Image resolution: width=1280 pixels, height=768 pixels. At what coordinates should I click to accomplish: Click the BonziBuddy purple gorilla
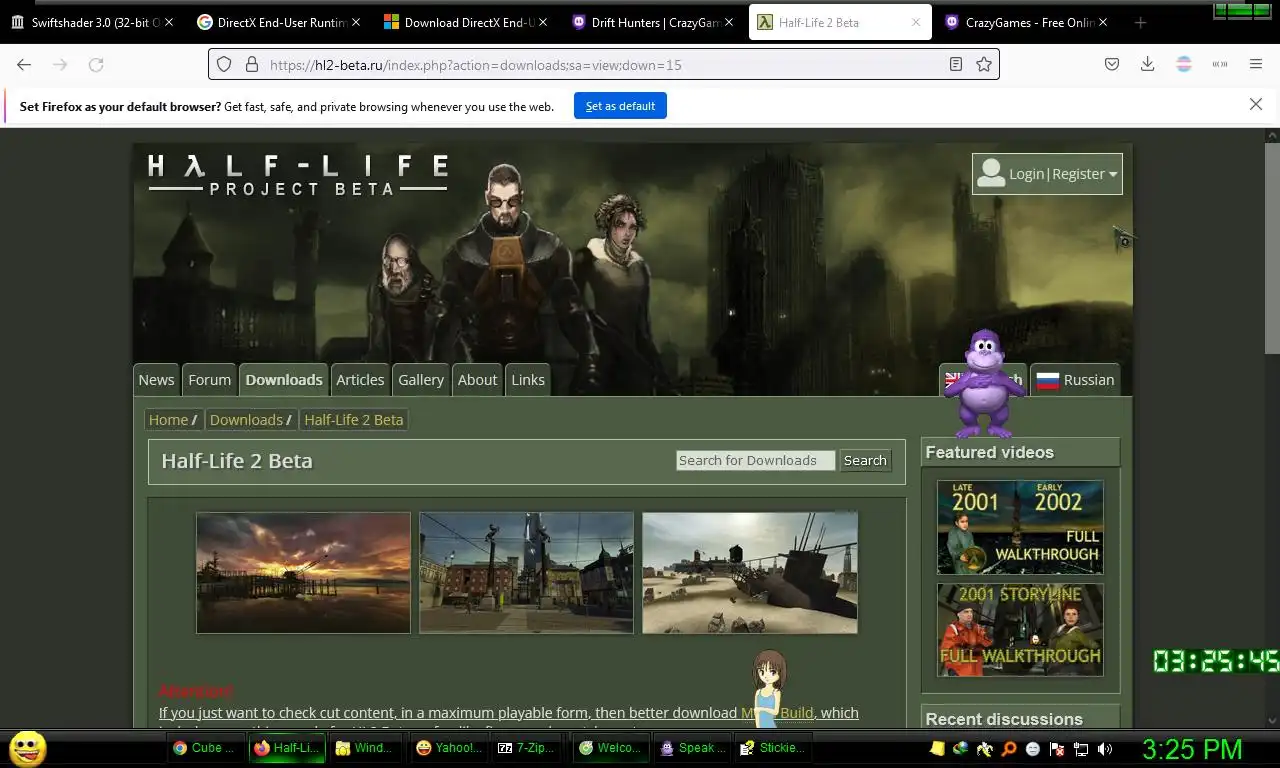pos(984,383)
